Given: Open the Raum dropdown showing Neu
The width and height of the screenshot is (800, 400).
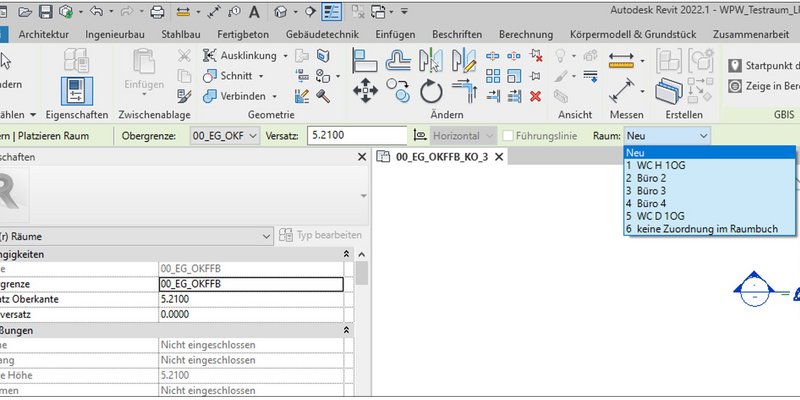Looking at the screenshot, I should click(667, 136).
